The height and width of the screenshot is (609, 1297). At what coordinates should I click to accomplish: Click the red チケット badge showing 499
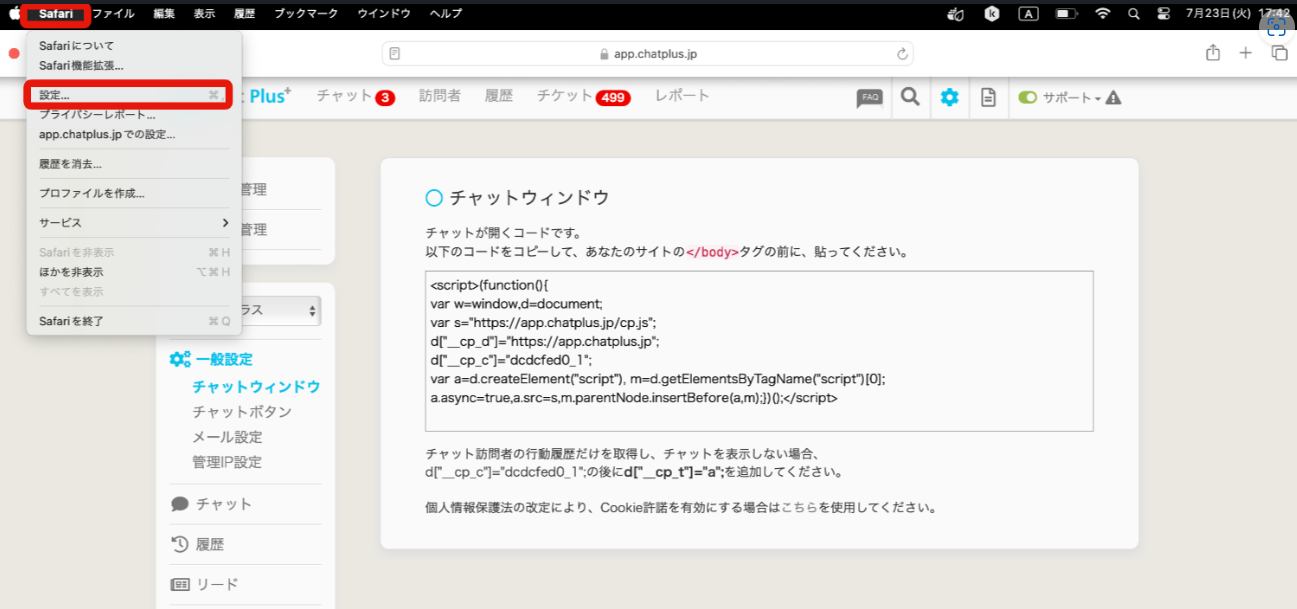point(612,98)
